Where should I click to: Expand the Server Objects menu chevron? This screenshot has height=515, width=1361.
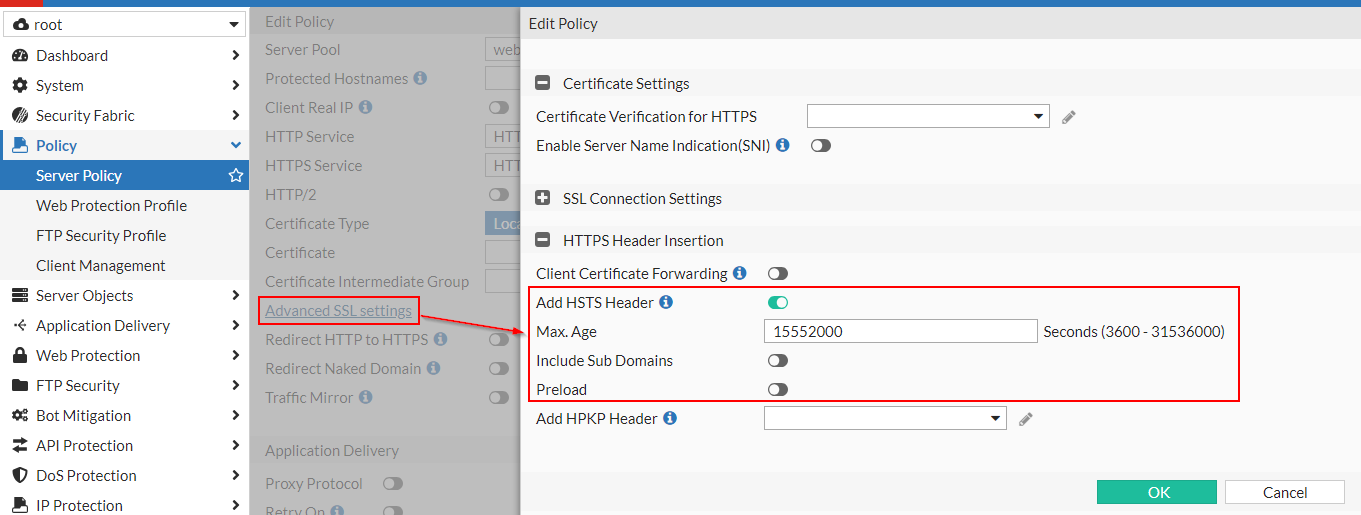pos(236,296)
